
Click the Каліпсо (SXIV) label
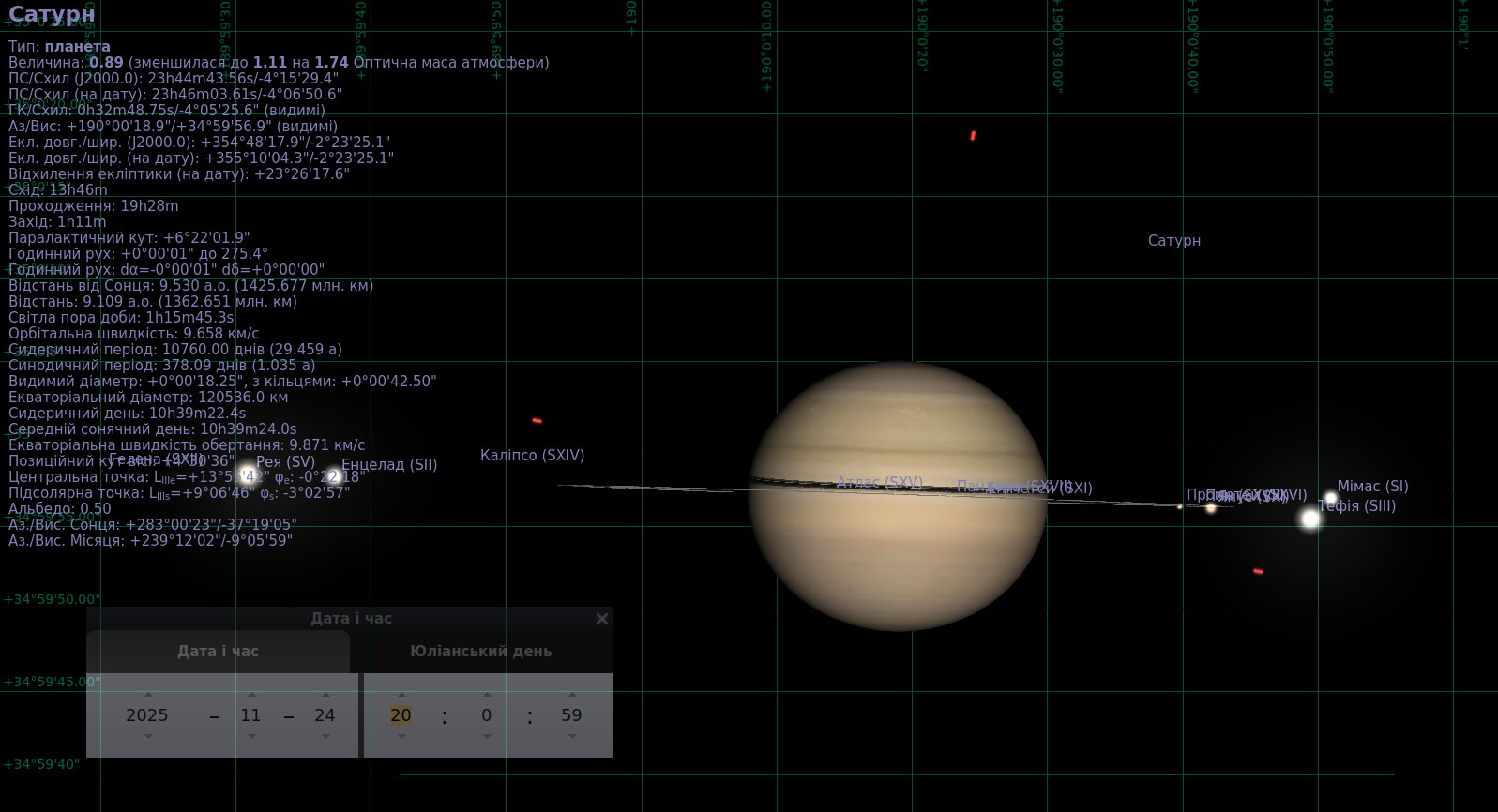[x=532, y=456]
